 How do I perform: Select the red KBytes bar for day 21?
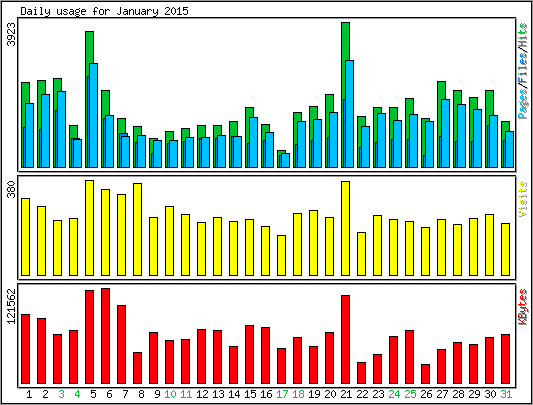345,339
